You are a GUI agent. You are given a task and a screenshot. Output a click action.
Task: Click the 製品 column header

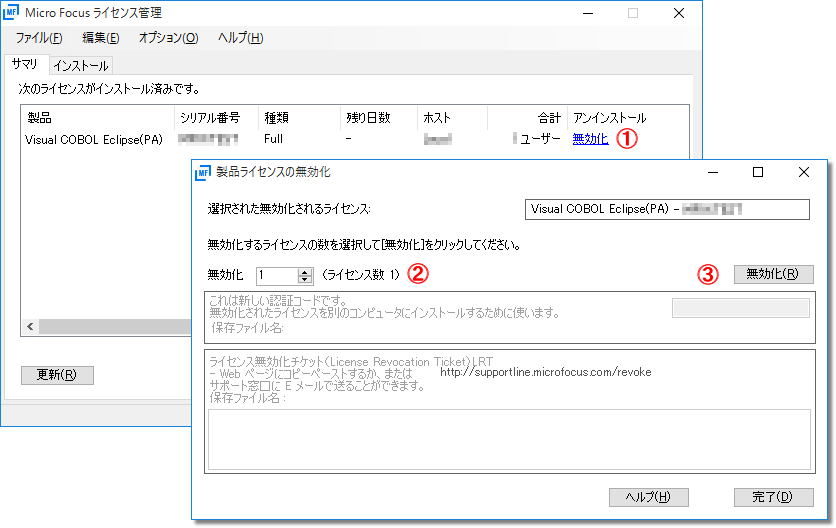pos(98,118)
